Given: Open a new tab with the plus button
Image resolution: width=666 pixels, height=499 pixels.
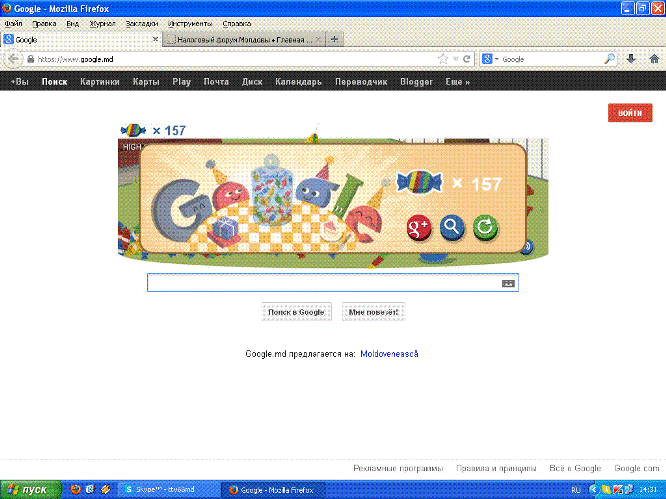Looking at the screenshot, I should coord(335,39).
